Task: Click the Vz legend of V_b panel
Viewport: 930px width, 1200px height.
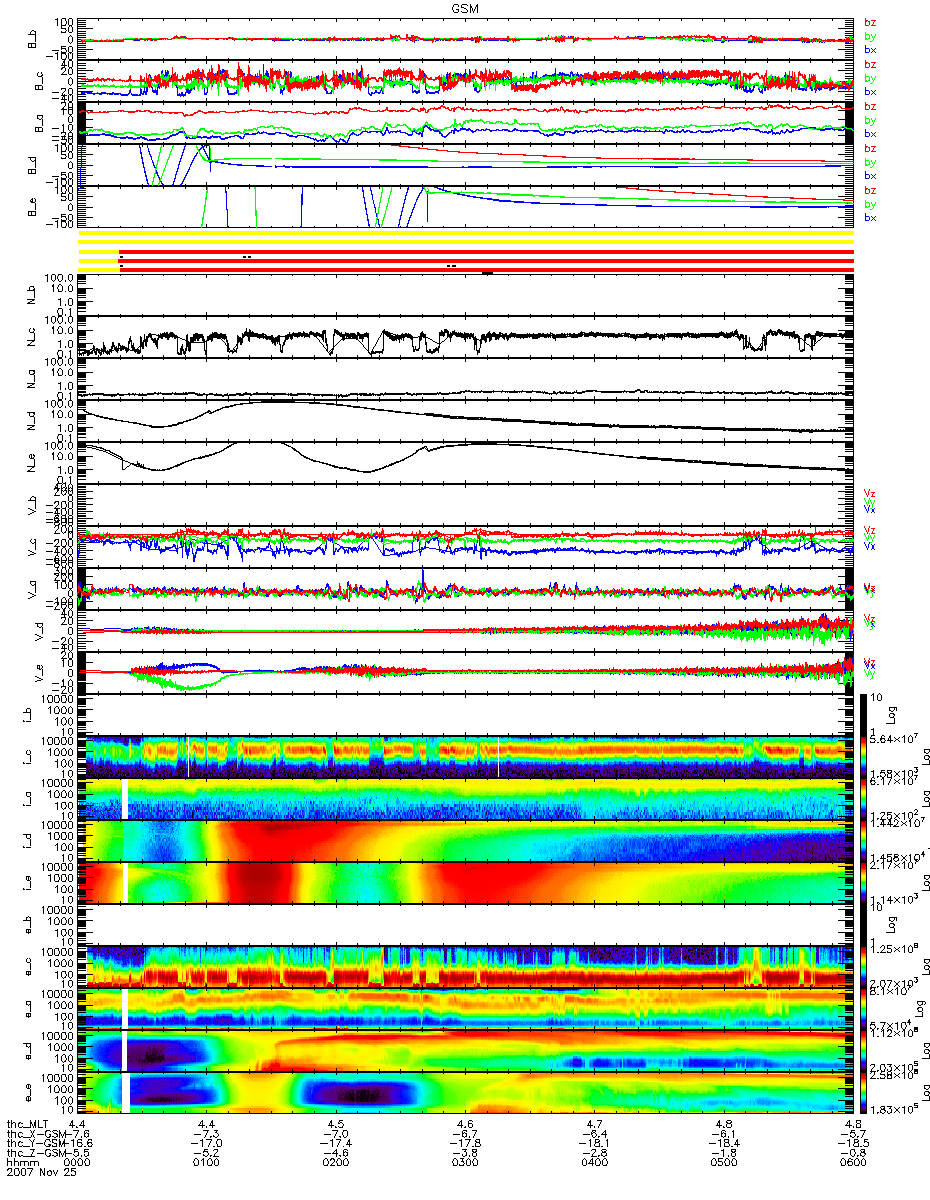Action: pyautogui.click(x=870, y=493)
